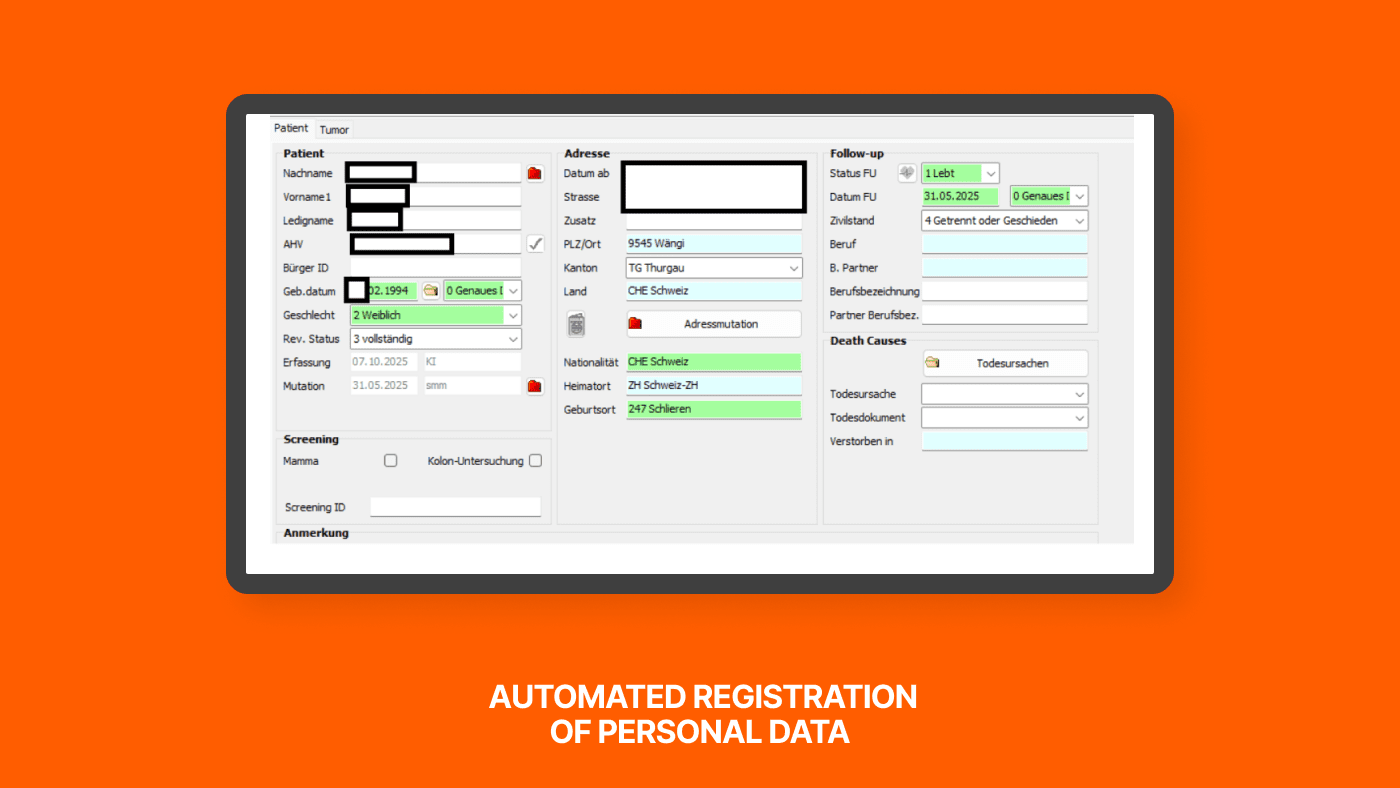
Task: Click the folder icon beside Geb.datum
Action: click(x=431, y=291)
